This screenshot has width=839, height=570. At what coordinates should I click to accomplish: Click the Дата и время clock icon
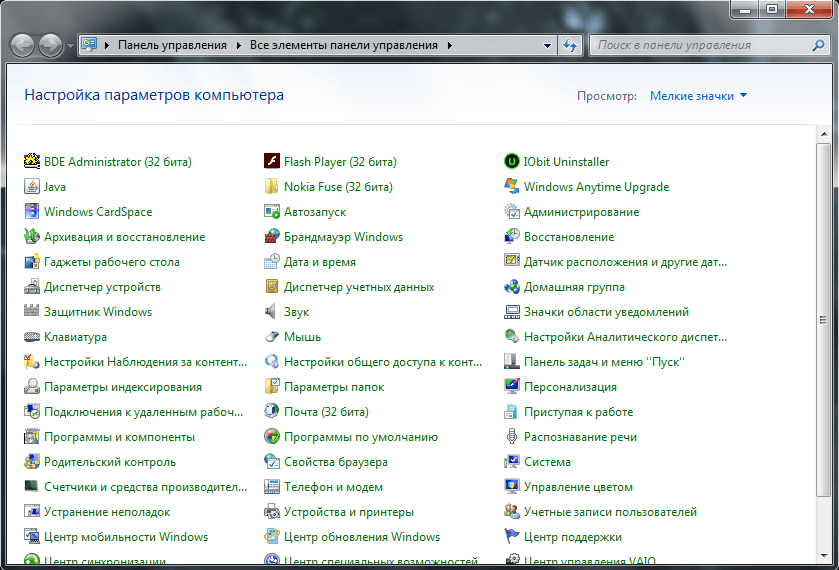[272, 262]
